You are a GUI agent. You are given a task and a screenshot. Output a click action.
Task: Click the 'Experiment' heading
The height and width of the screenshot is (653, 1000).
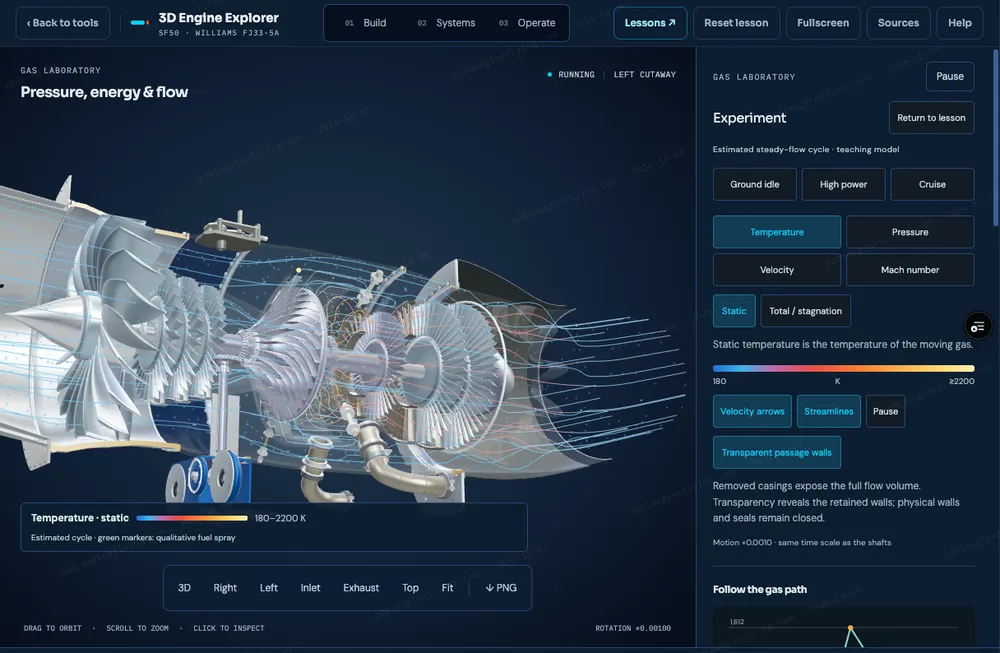point(749,118)
